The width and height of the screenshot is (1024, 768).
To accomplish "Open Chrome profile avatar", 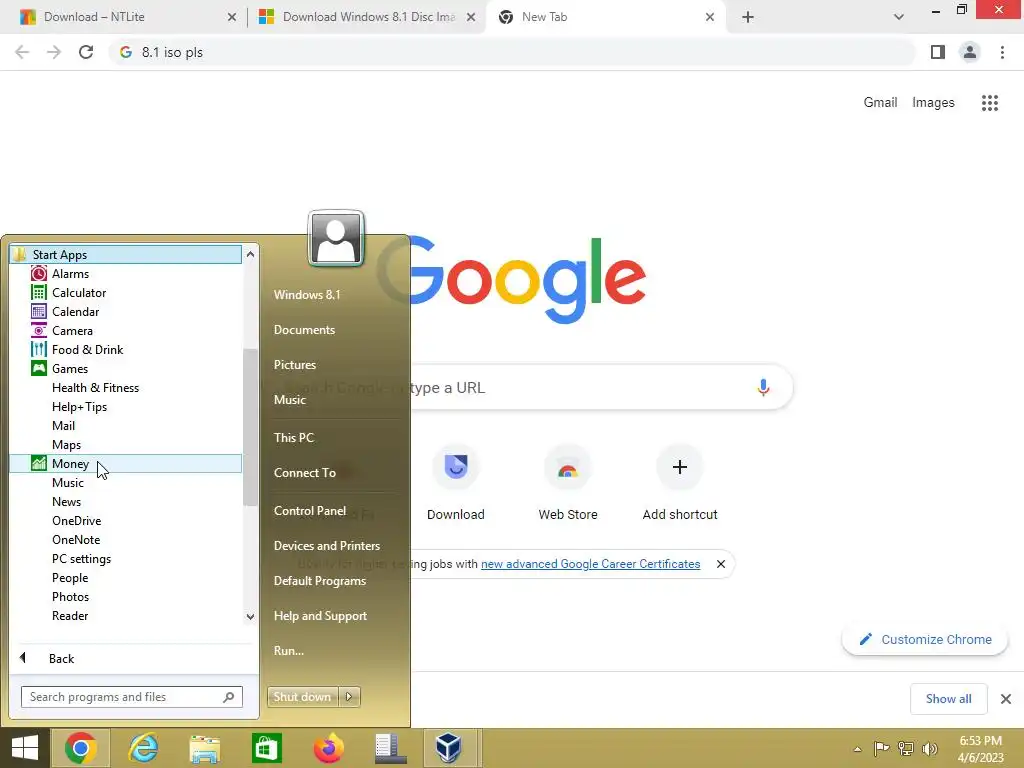I will point(970,52).
